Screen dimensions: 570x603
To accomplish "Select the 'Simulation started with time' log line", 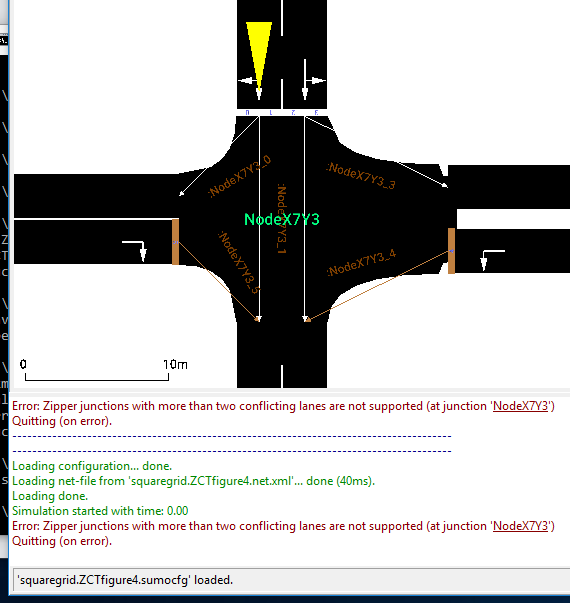I will 100,511.
